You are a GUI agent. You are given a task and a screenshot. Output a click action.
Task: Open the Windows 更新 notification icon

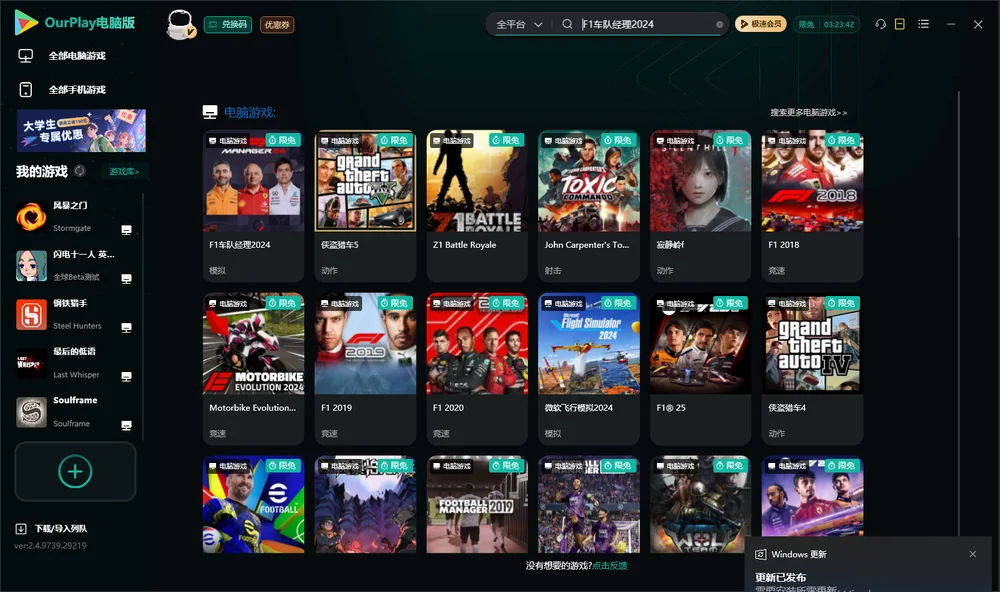pyautogui.click(x=760, y=554)
